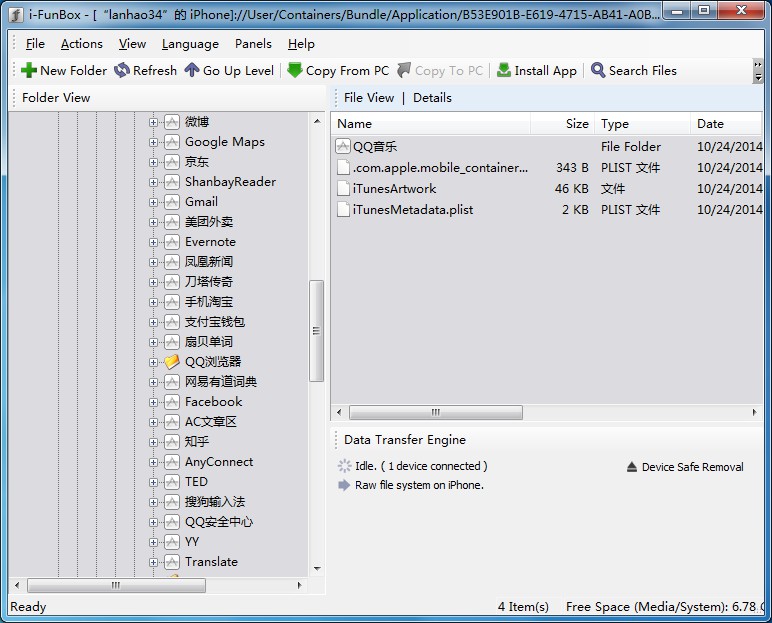This screenshot has width=772, height=623.
Task: Click the app icon beside Evernote
Action: tap(171, 242)
